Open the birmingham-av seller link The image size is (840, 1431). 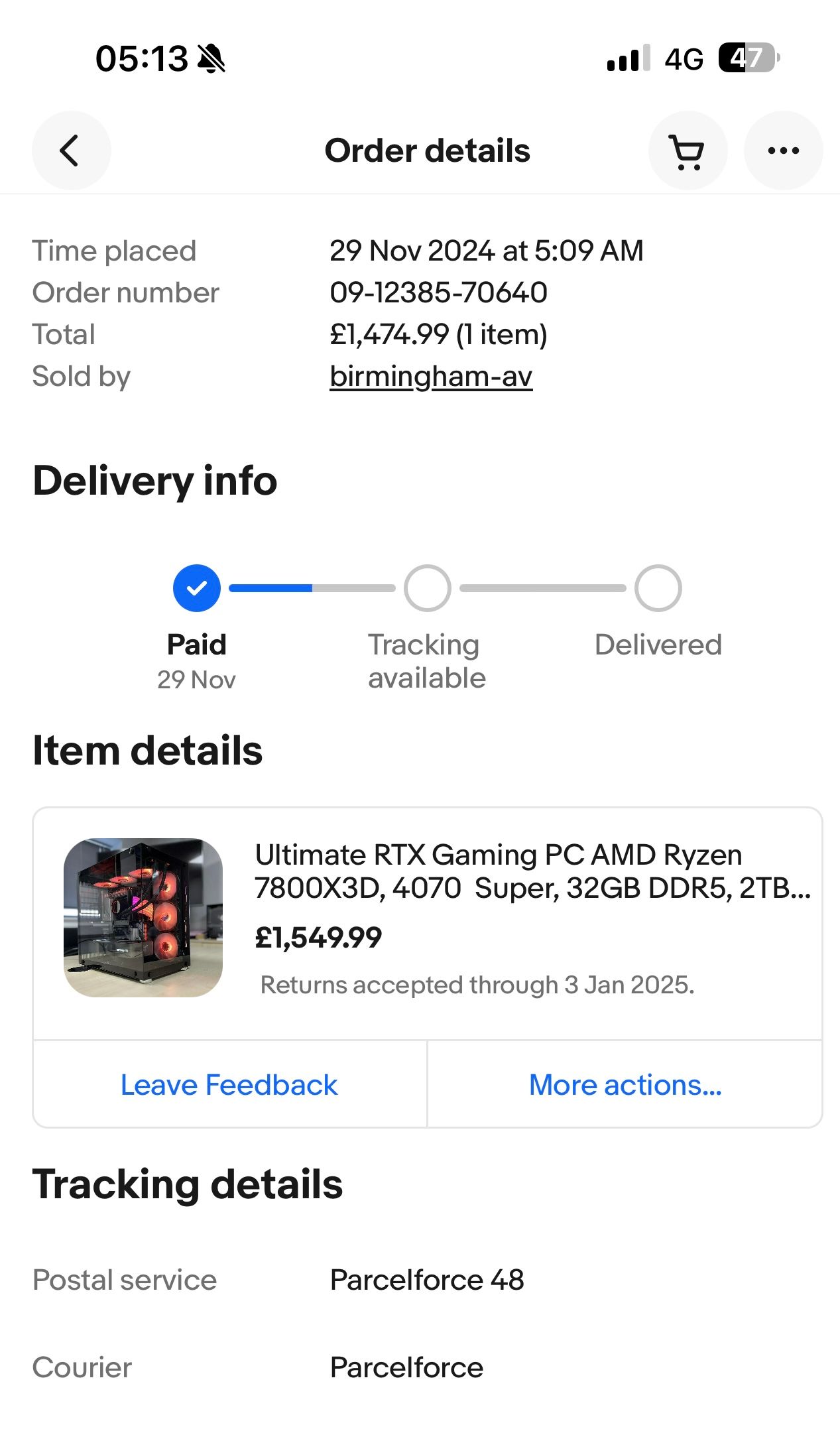coord(431,377)
